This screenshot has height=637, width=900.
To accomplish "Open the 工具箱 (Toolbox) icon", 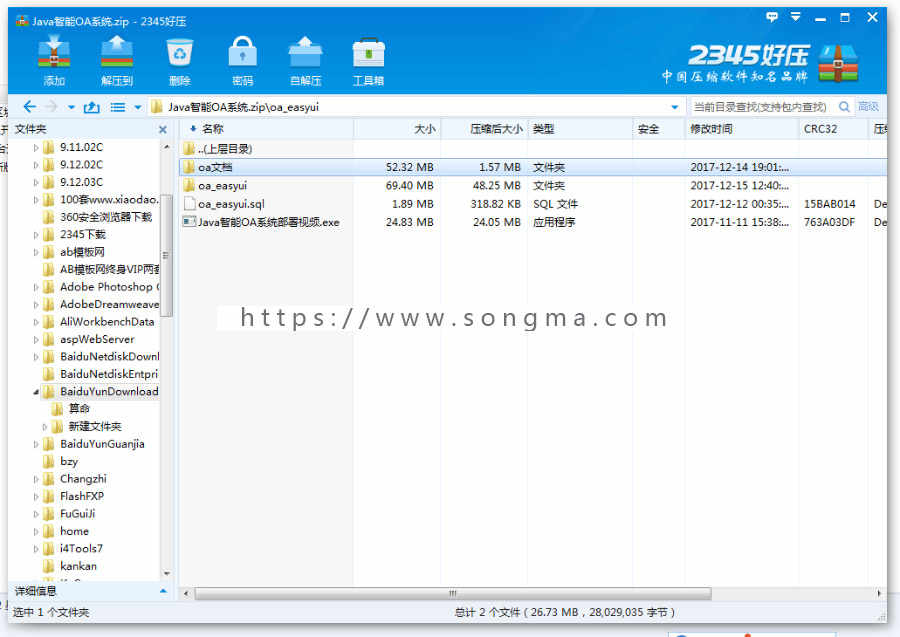I will click(368, 60).
